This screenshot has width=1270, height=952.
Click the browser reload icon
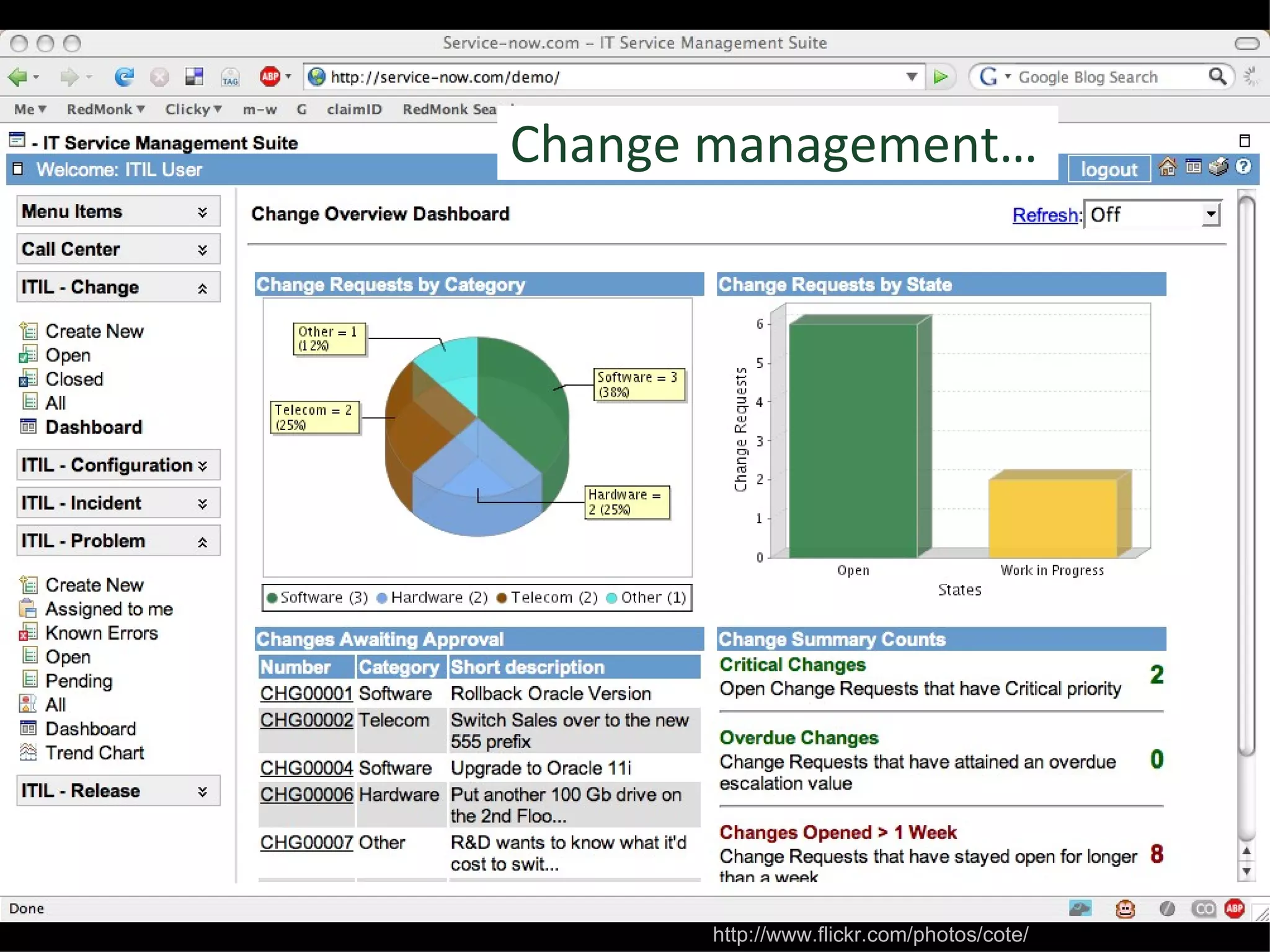click(x=124, y=77)
